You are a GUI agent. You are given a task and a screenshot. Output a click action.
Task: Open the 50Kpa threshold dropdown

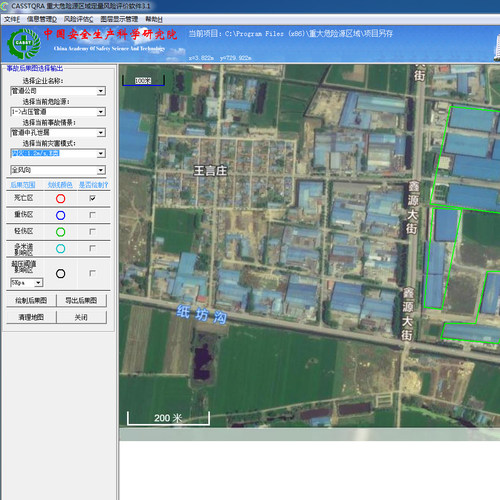tap(39, 283)
